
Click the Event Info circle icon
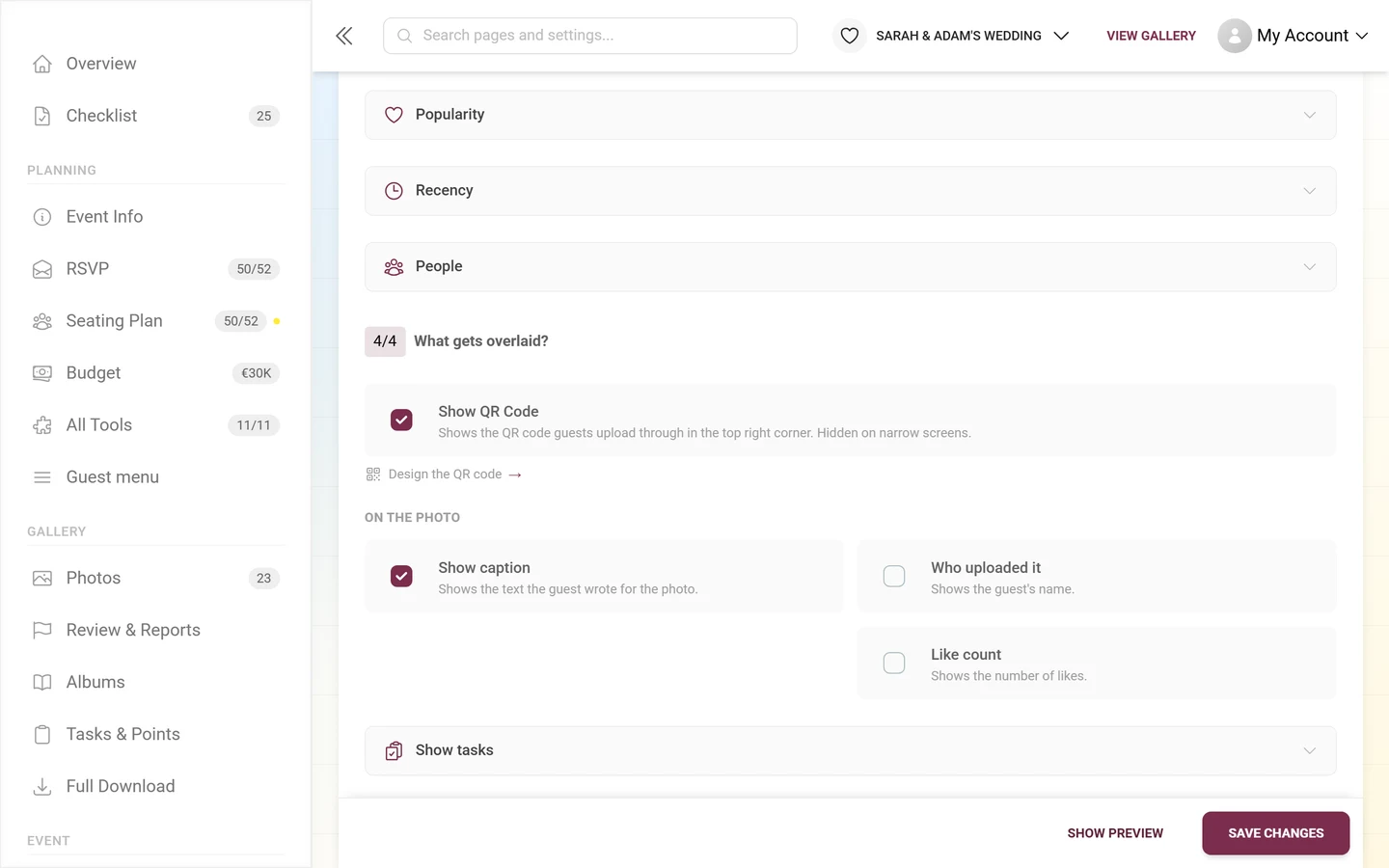click(x=42, y=217)
